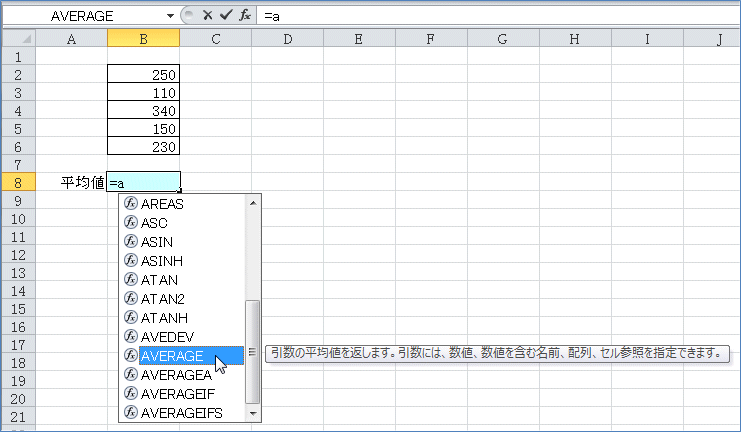Click into the formula bar text field

click(499, 16)
